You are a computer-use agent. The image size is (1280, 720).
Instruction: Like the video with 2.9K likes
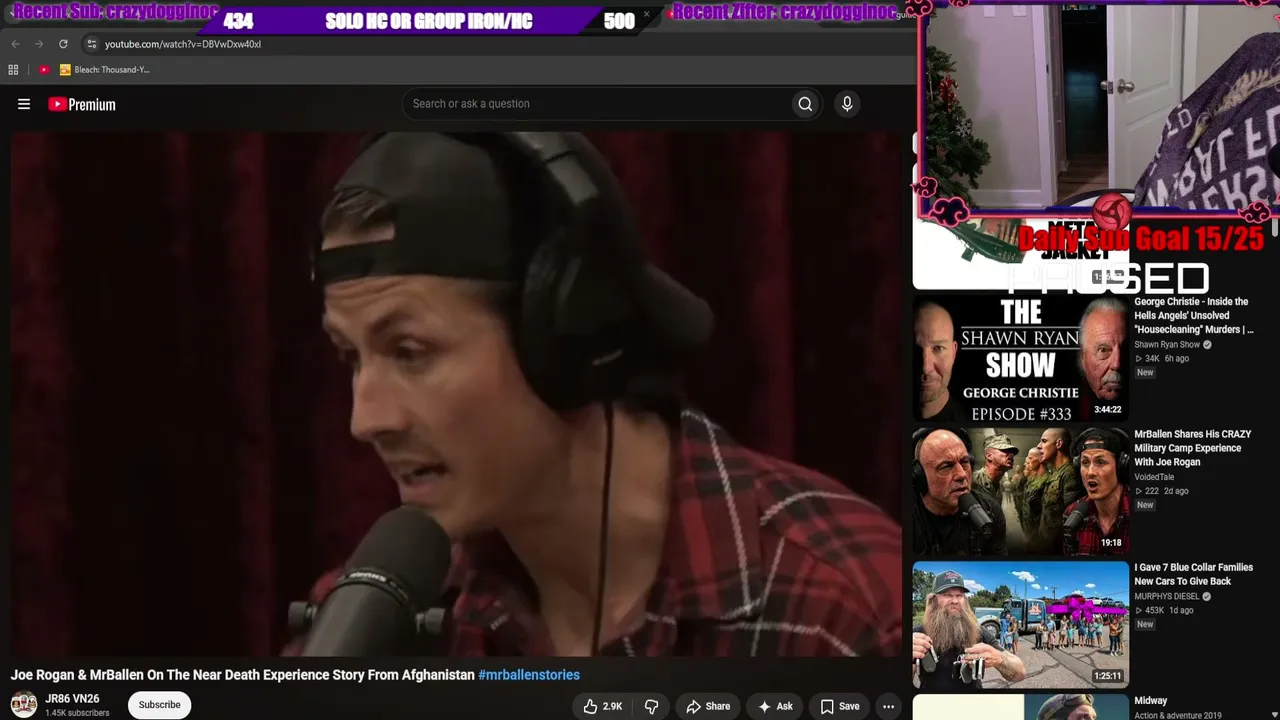point(603,706)
